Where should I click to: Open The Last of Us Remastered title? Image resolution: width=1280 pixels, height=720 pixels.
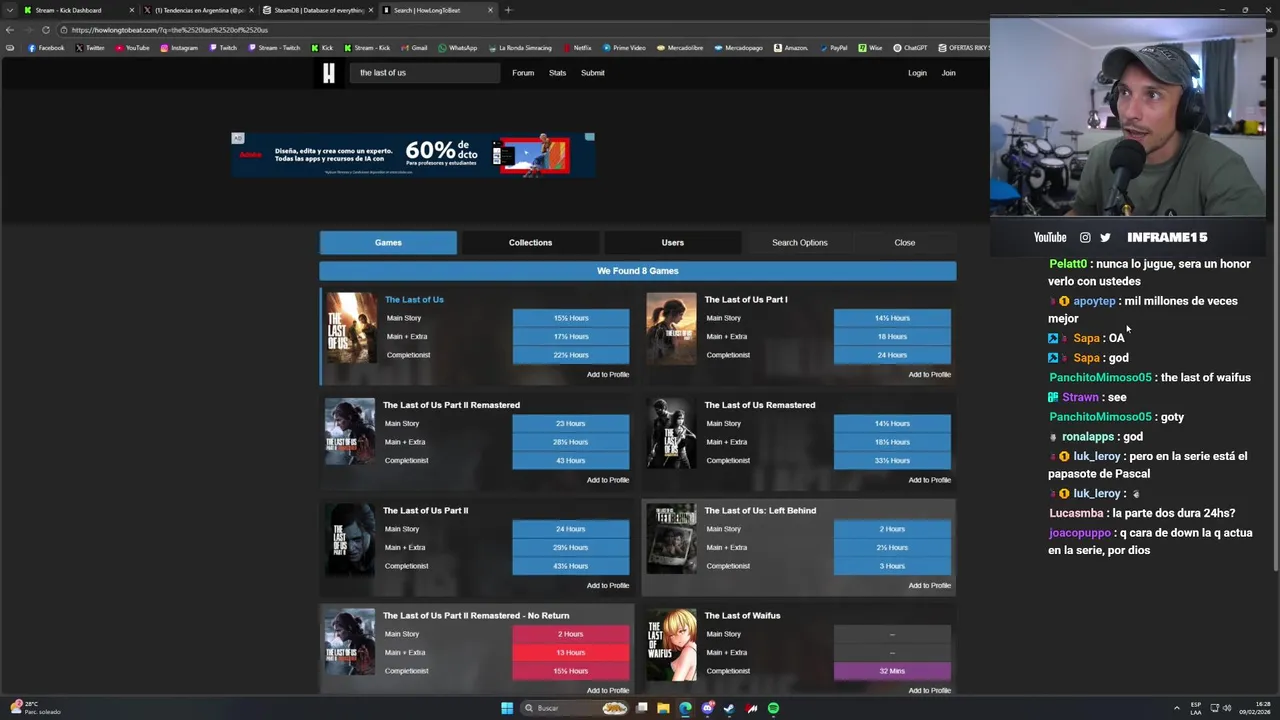[759, 405]
